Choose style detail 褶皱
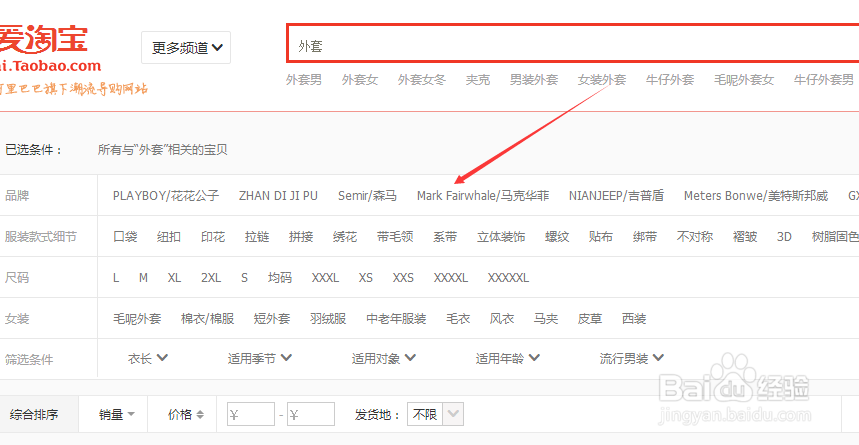This screenshot has height=445, width=859. pos(745,237)
